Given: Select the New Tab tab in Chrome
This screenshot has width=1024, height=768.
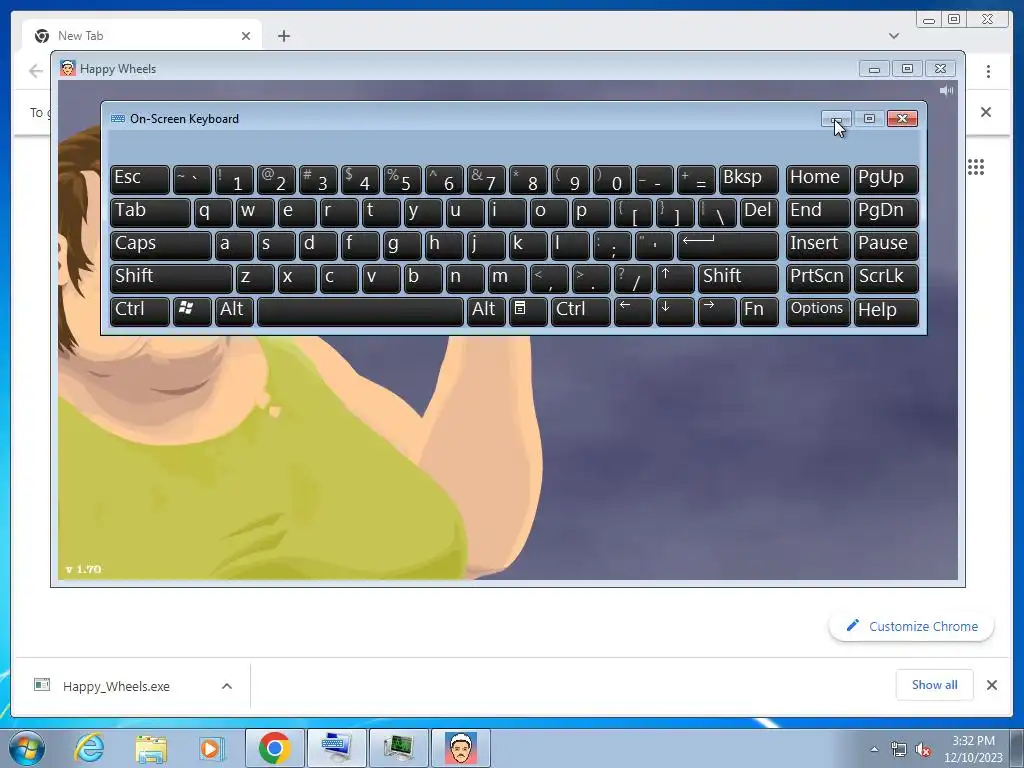Looking at the screenshot, I should [x=142, y=36].
